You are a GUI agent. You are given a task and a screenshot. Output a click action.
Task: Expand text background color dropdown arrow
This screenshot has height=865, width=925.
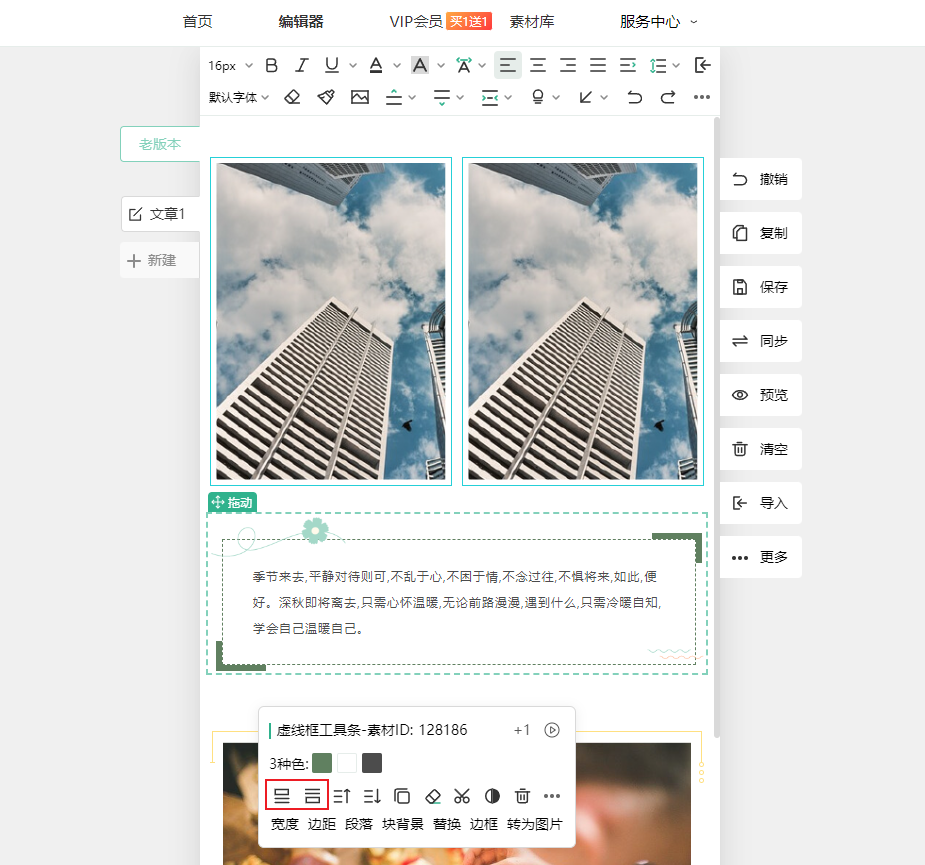pyautogui.click(x=441, y=65)
